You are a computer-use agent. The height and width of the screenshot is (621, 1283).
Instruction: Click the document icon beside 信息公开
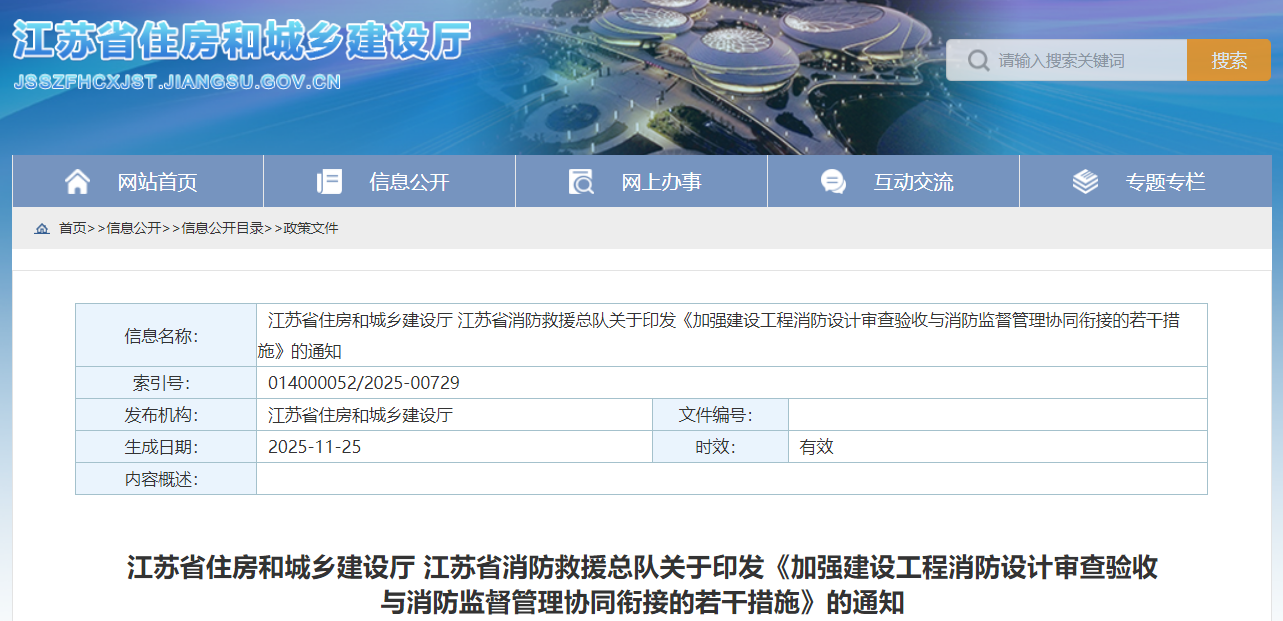point(329,181)
